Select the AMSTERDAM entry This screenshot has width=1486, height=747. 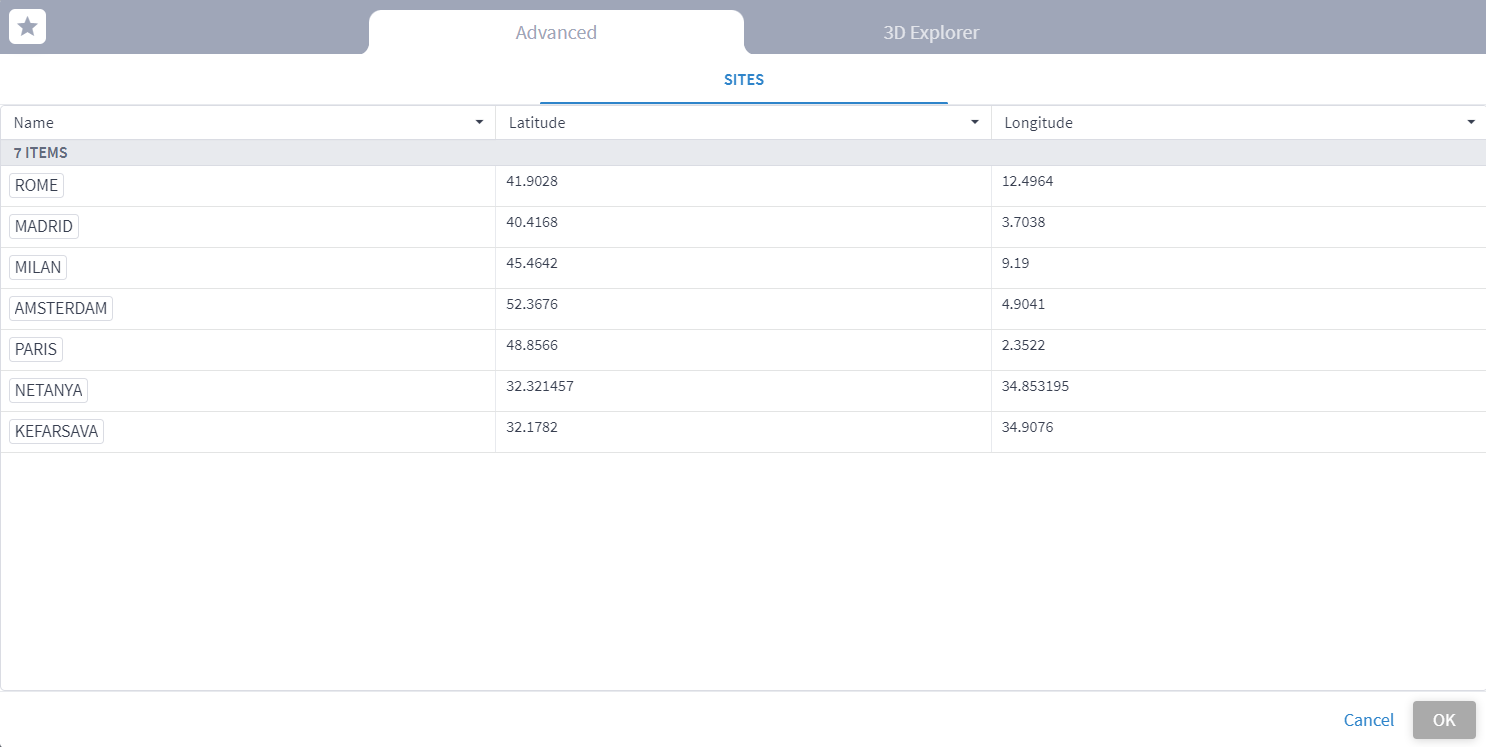(60, 308)
